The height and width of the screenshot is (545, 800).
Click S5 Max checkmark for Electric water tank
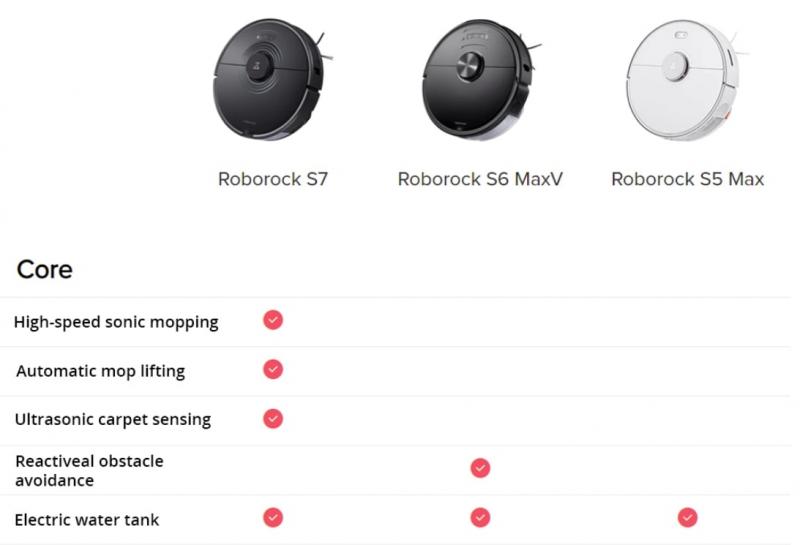[687, 517]
